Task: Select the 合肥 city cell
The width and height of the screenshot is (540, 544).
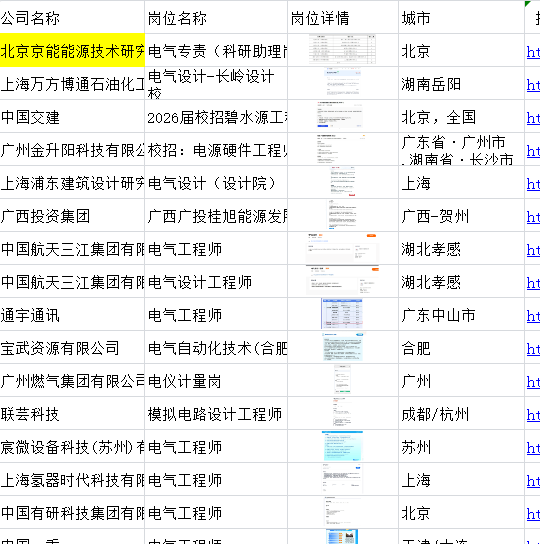Action: [x=461, y=347]
